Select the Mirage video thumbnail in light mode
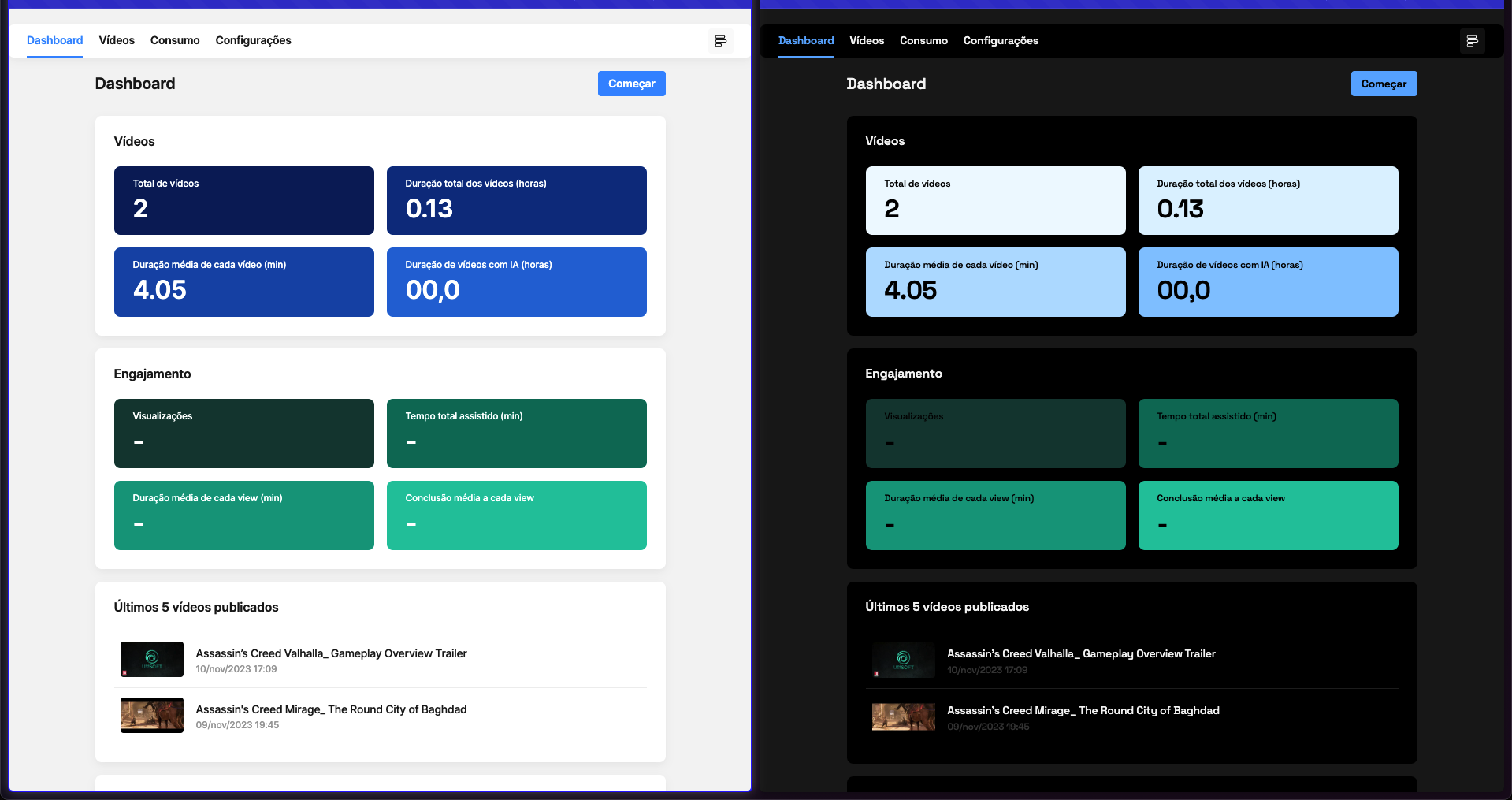Viewport: 1512px width, 800px height. pos(151,715)
